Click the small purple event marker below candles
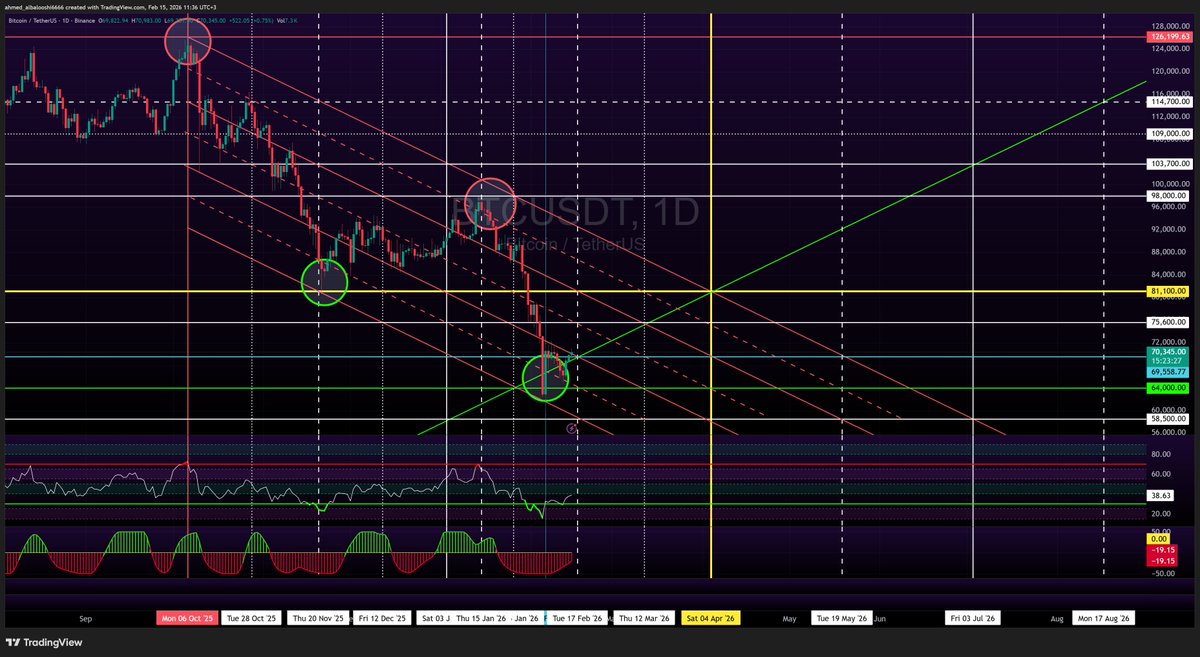 point(571,427)
